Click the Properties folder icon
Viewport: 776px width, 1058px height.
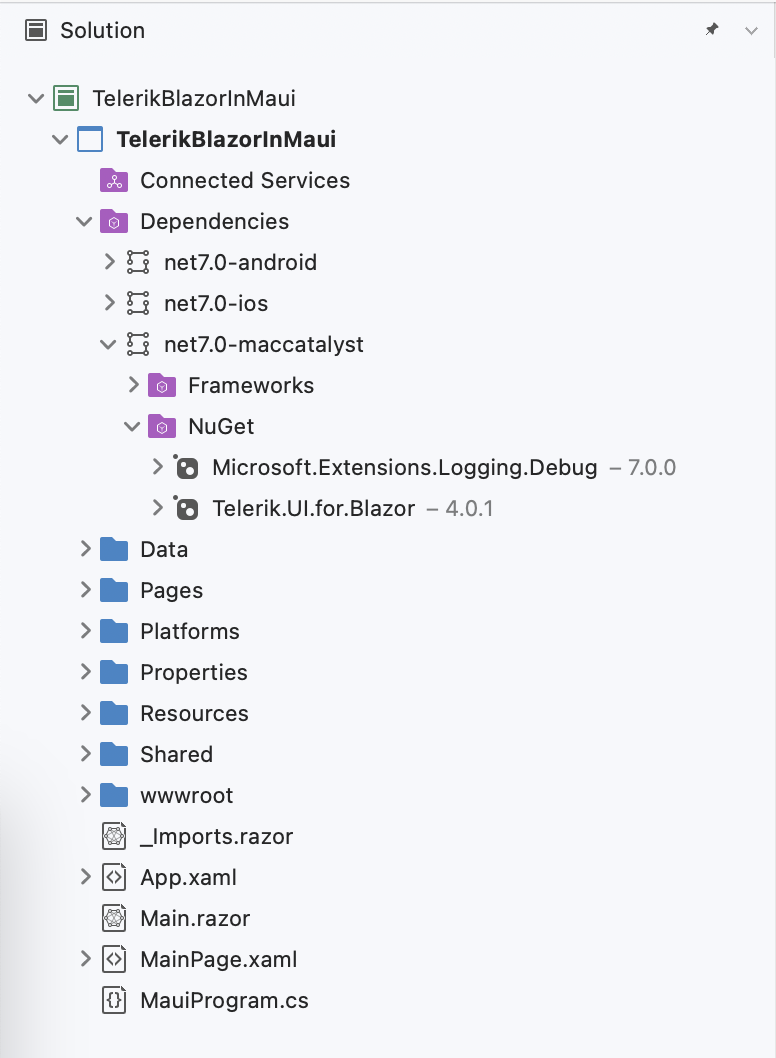point(114,673)
